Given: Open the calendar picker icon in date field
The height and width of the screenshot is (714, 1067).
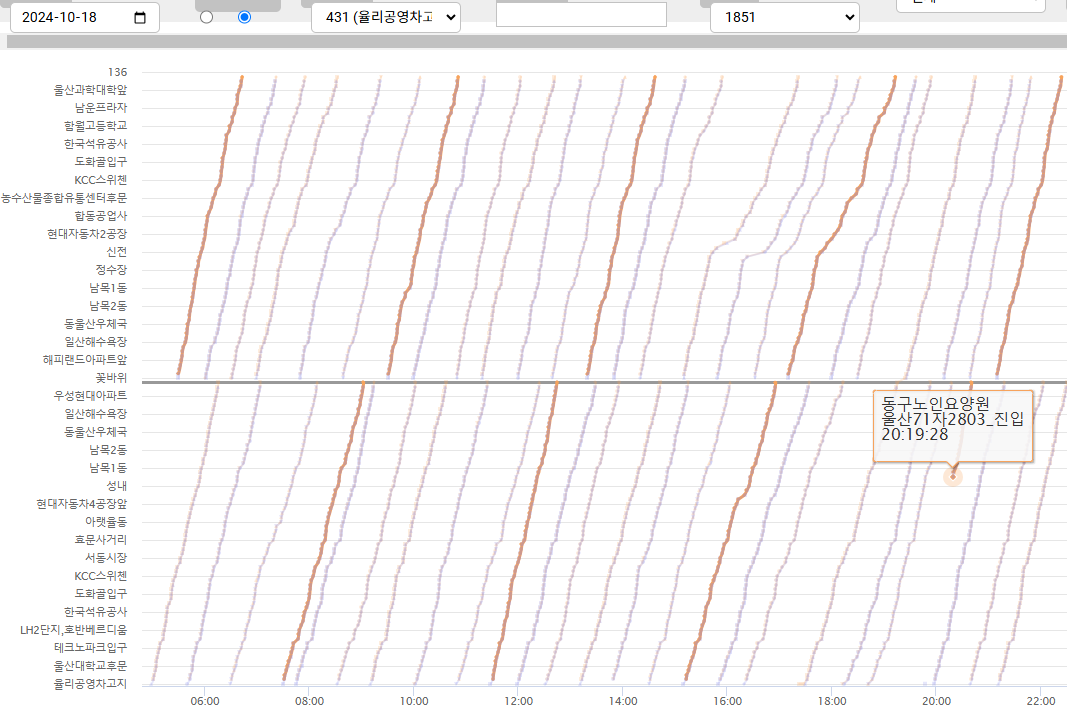Looking at the screenshot, I should 140,18.
